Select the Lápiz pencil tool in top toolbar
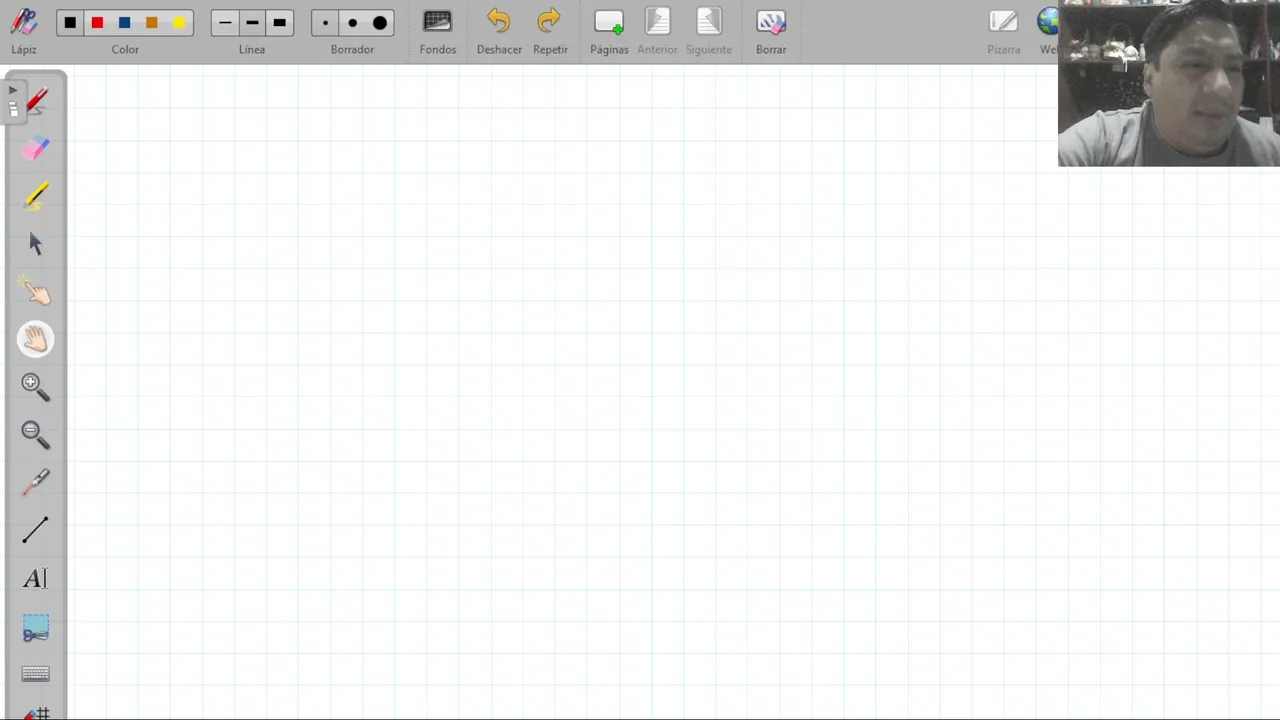The image size is (1280, 720). pos(24,30)
